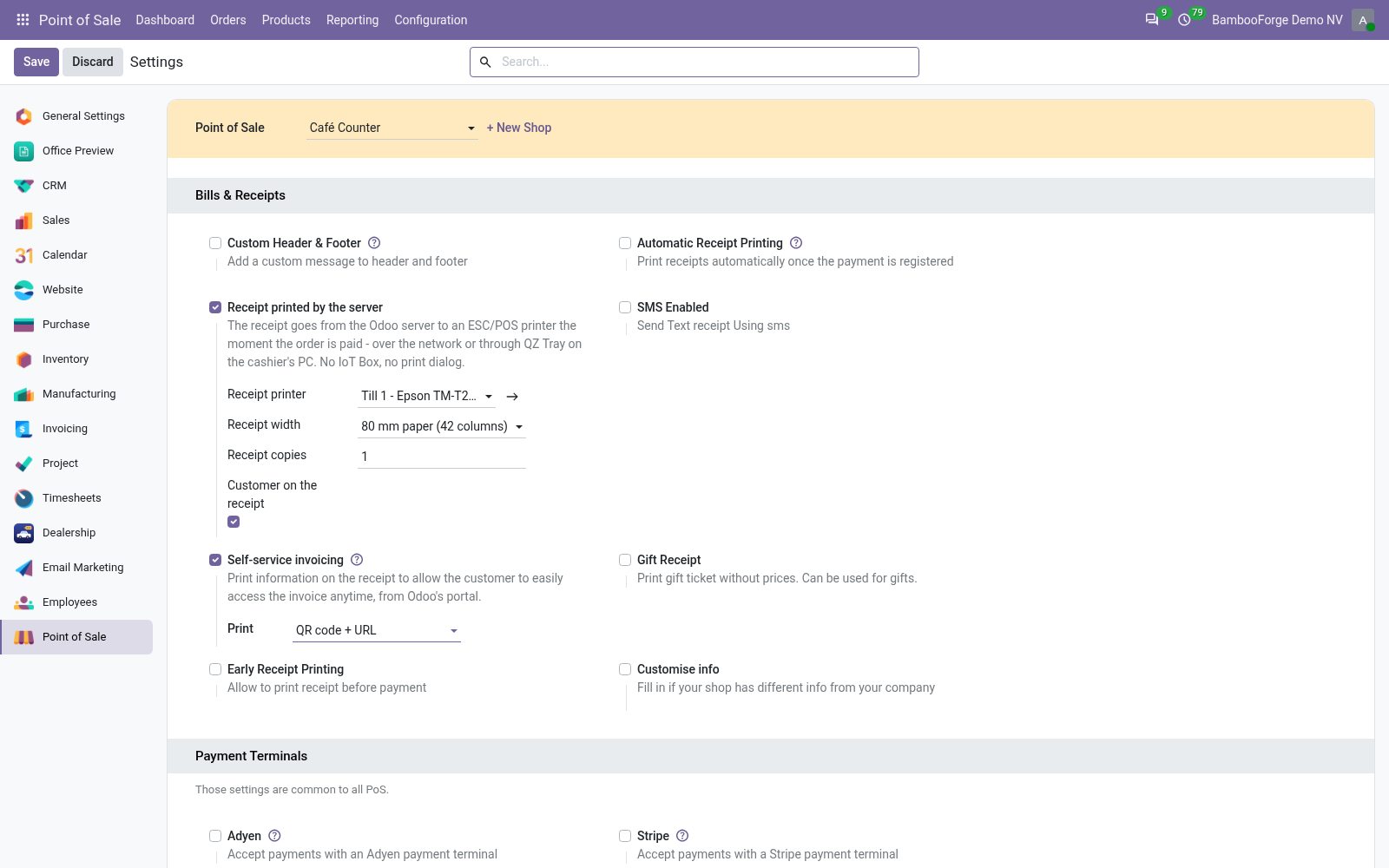Screen dimensions: 1389x868
Task: Open CRM app icon in sidebar
Action: [24, 186]
